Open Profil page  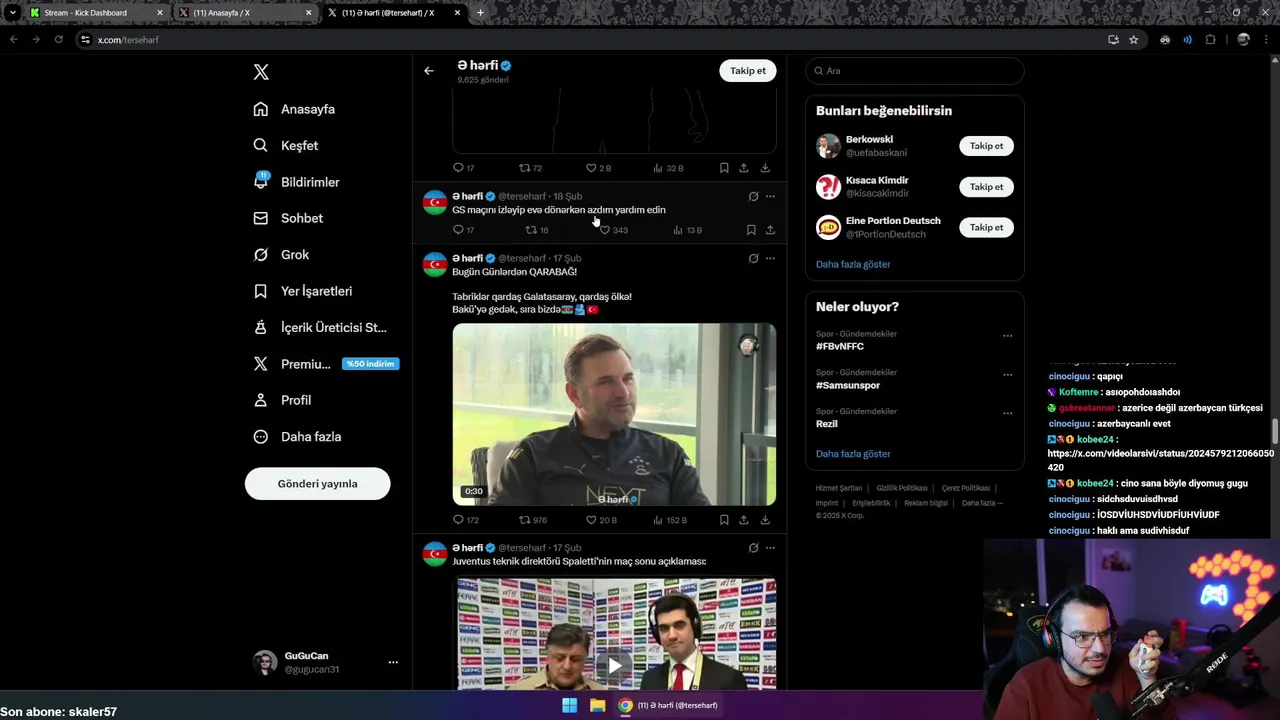click(282, 400)
